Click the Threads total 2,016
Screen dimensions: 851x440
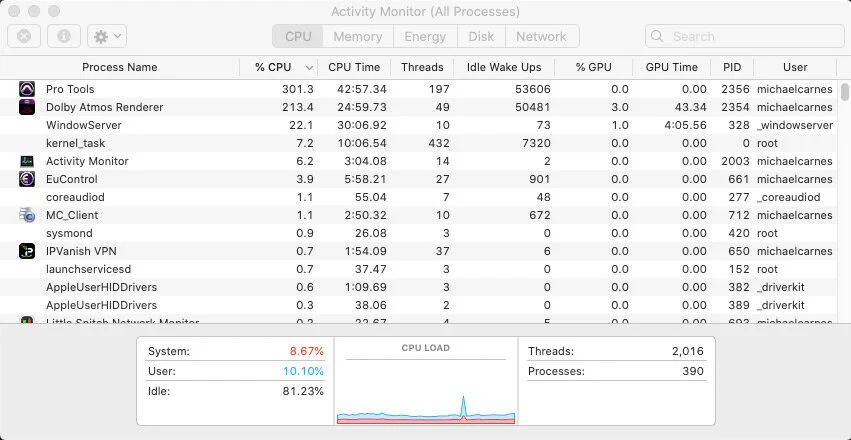[x=688, y=352]
